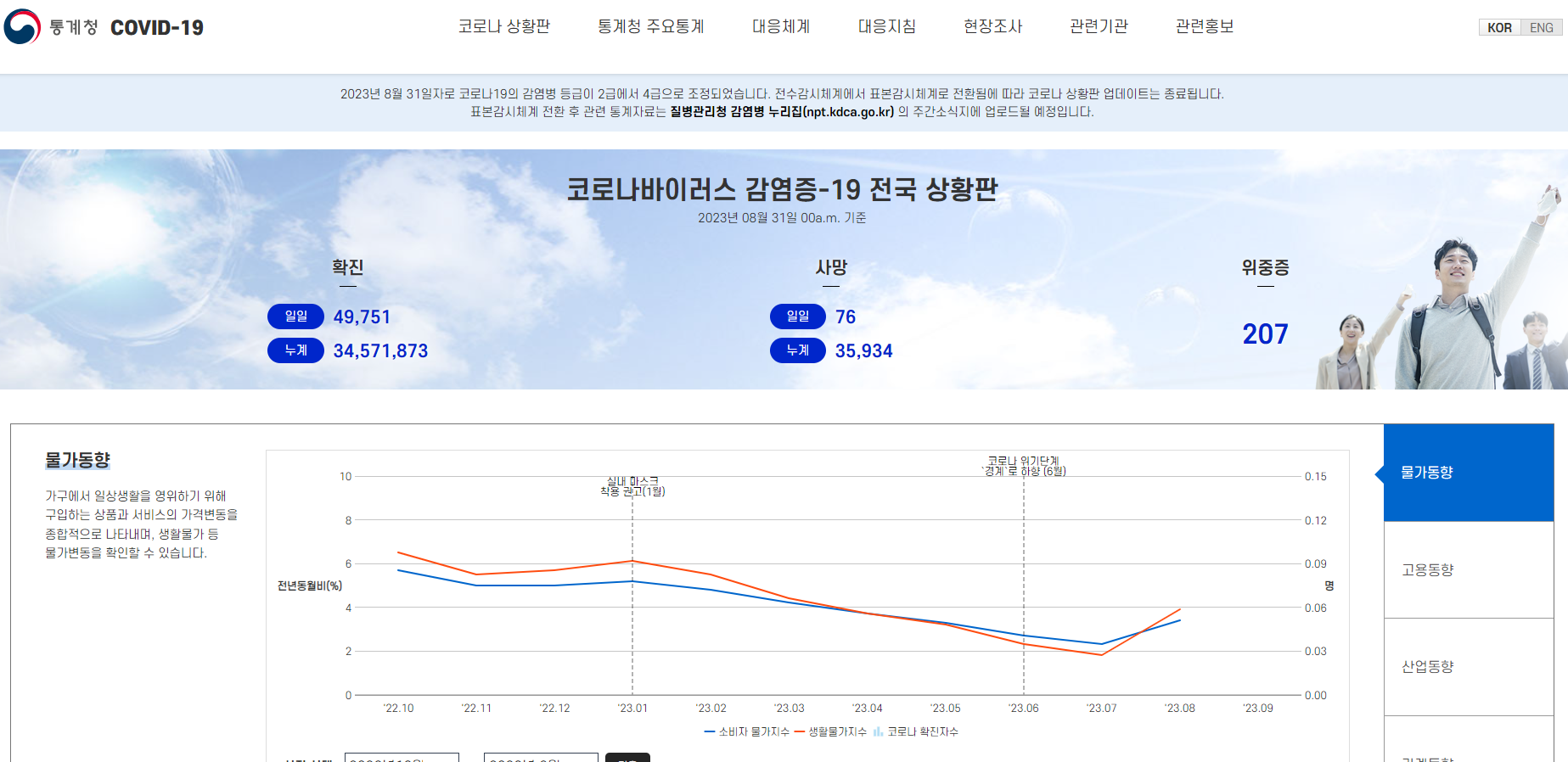This screenshot has width=1568, height=762.
Task: Open the 대응체계 menu
Action: click(x=781, y=26)
